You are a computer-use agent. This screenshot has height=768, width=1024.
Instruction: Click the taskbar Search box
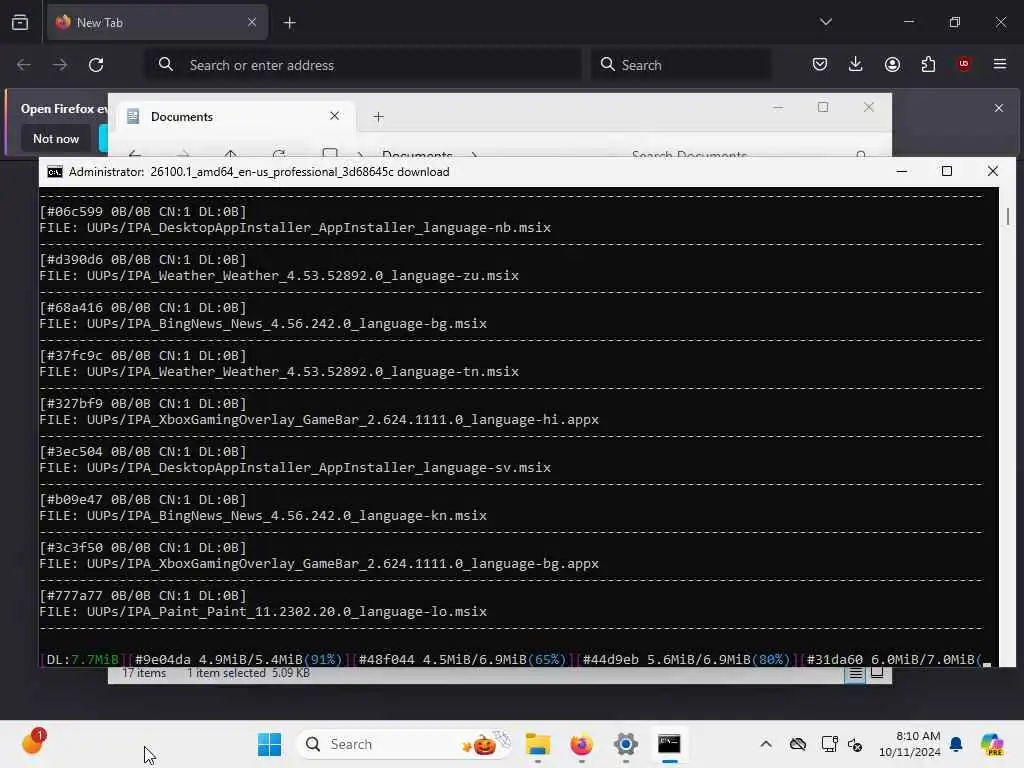(404, 744)
